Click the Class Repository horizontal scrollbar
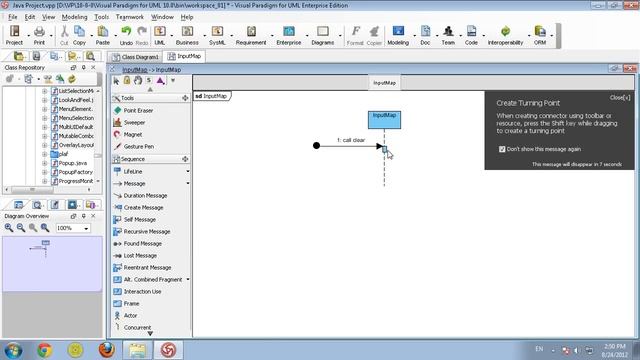The image size is (640, 360). click(32, 190)
